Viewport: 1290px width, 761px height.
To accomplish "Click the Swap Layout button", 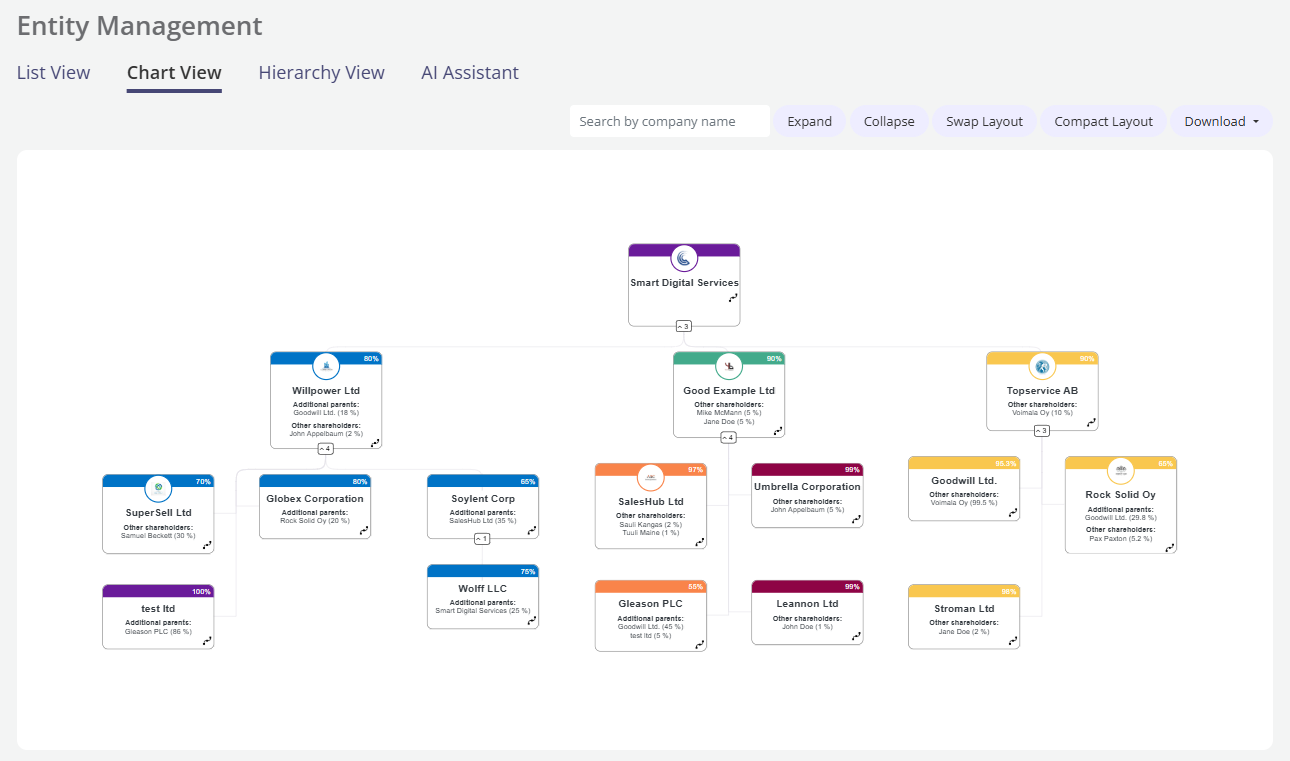I will (985, 121).
